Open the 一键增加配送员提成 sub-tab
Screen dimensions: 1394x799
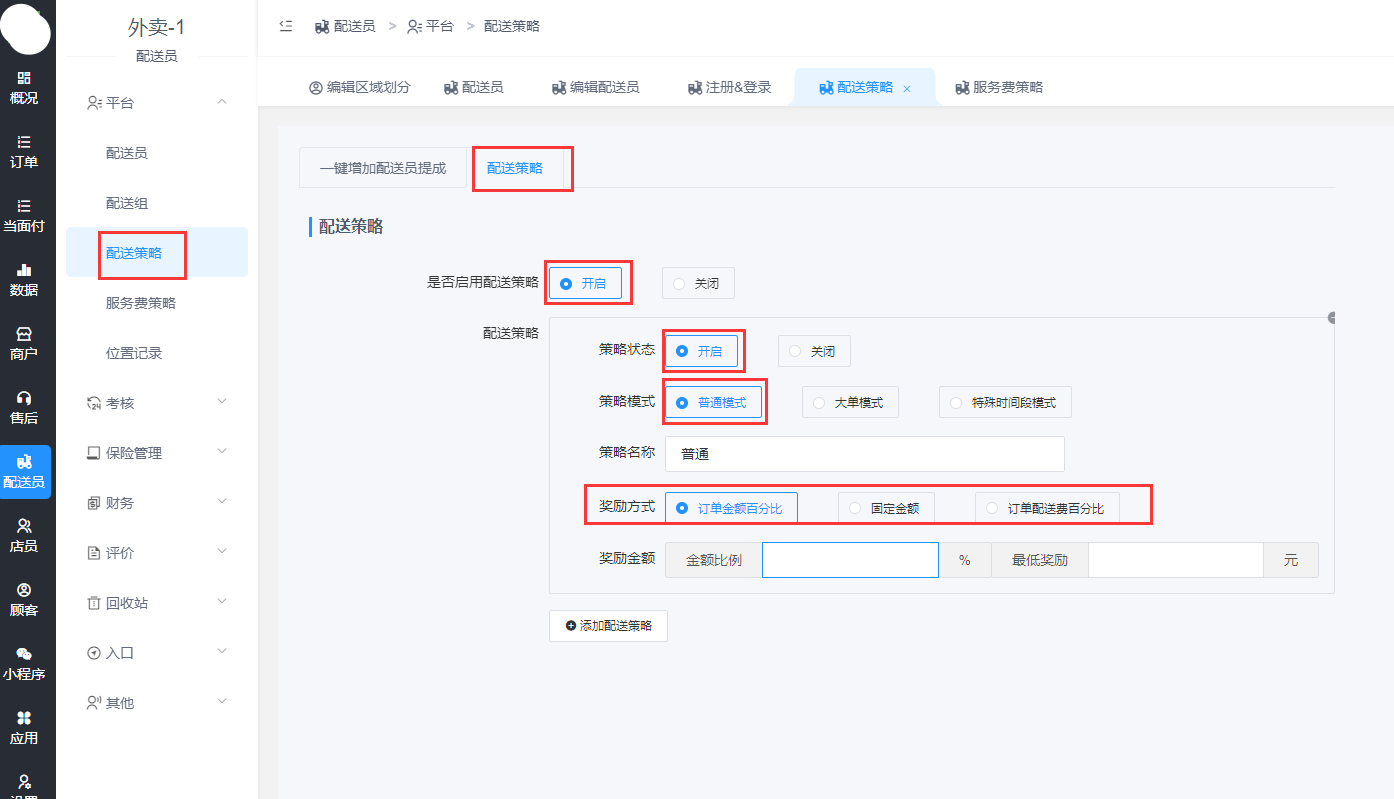pyautogui.click(x=383, y=168)
